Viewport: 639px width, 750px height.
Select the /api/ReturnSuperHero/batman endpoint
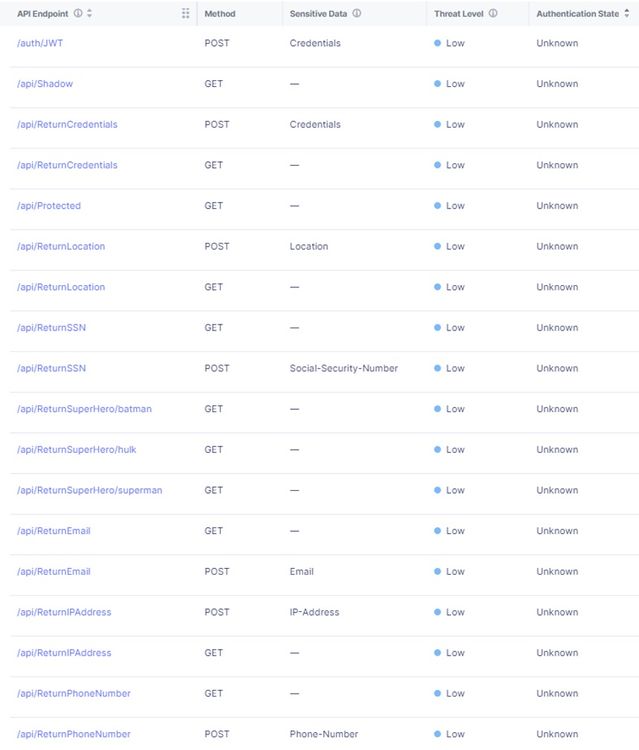[84, 409]
